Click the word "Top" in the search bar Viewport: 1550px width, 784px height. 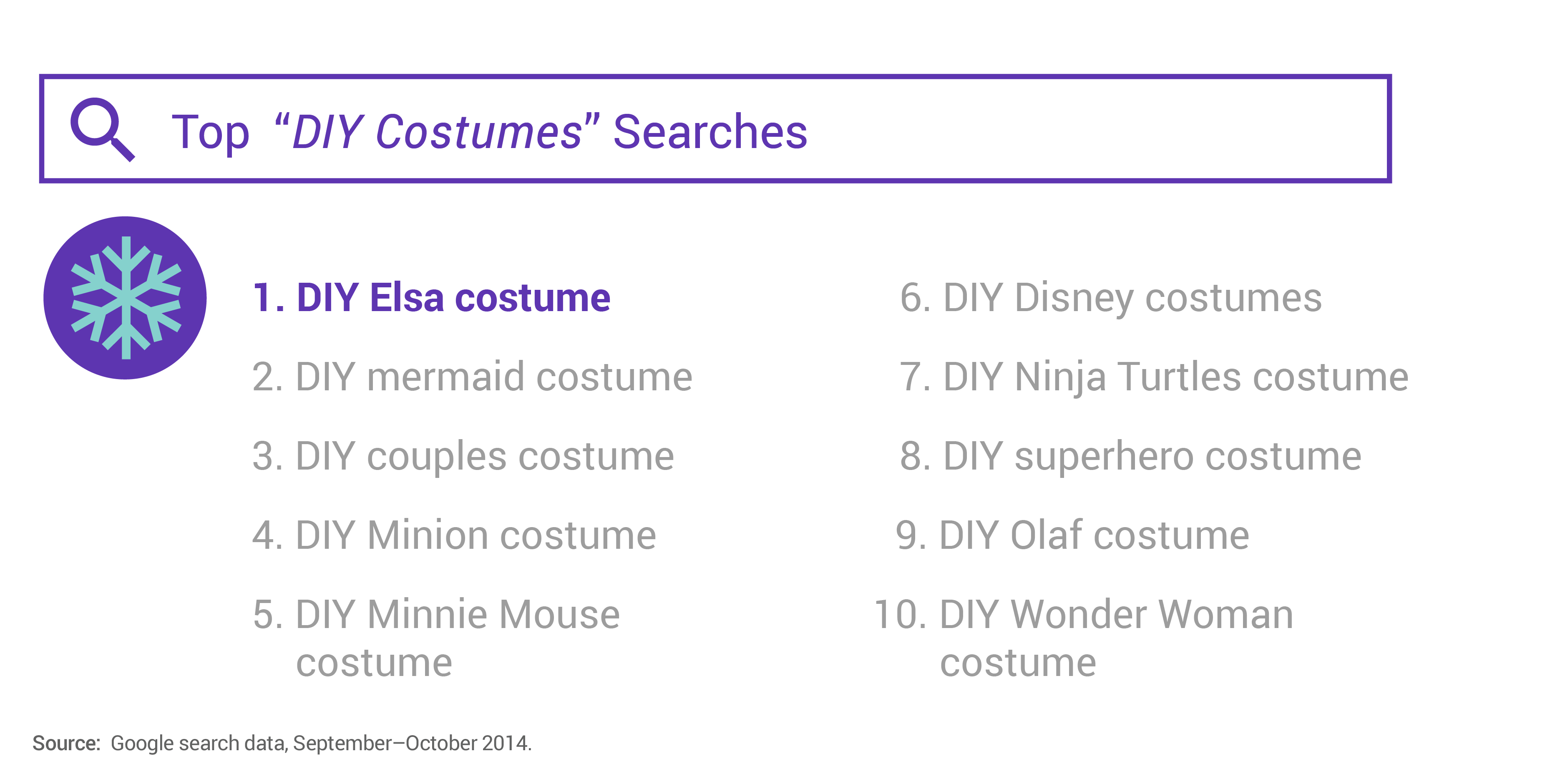[x=210, y=133]
